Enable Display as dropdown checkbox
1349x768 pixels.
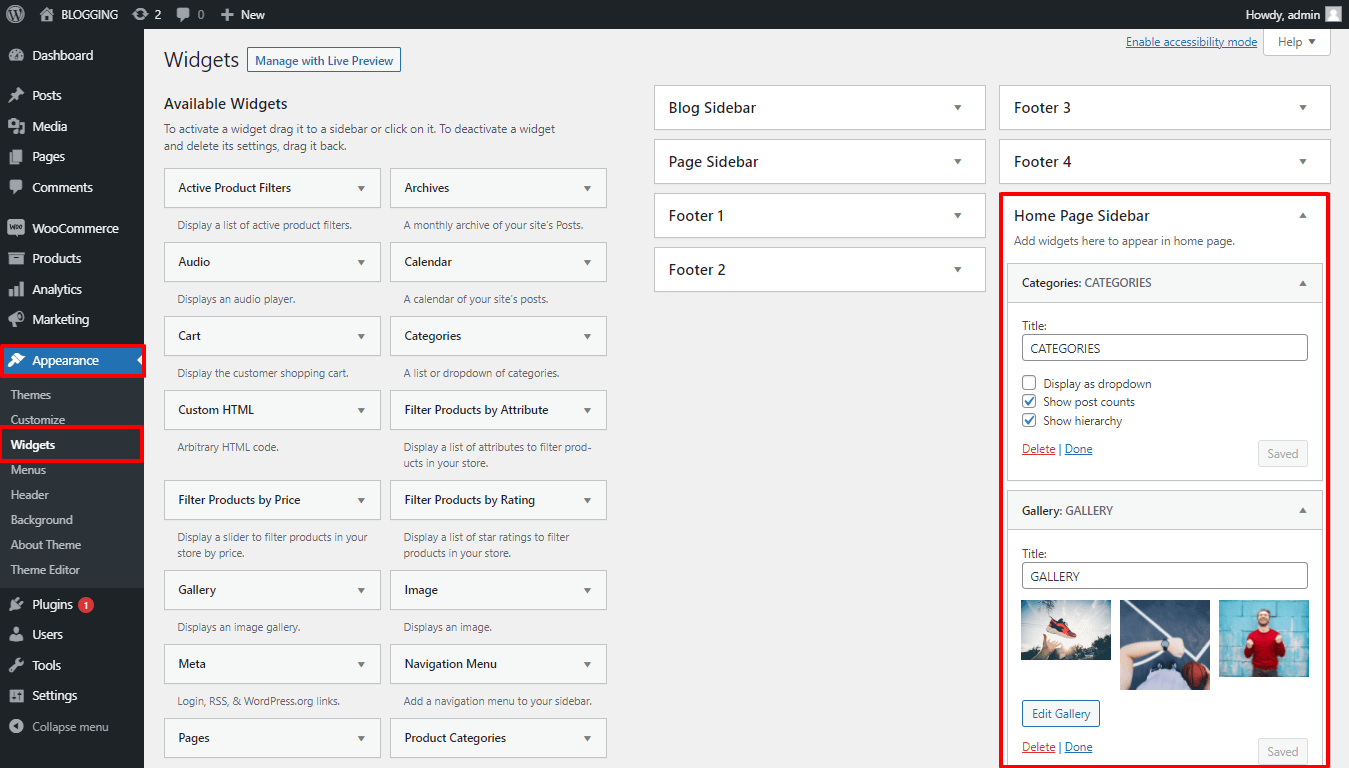click(1029, 383)
